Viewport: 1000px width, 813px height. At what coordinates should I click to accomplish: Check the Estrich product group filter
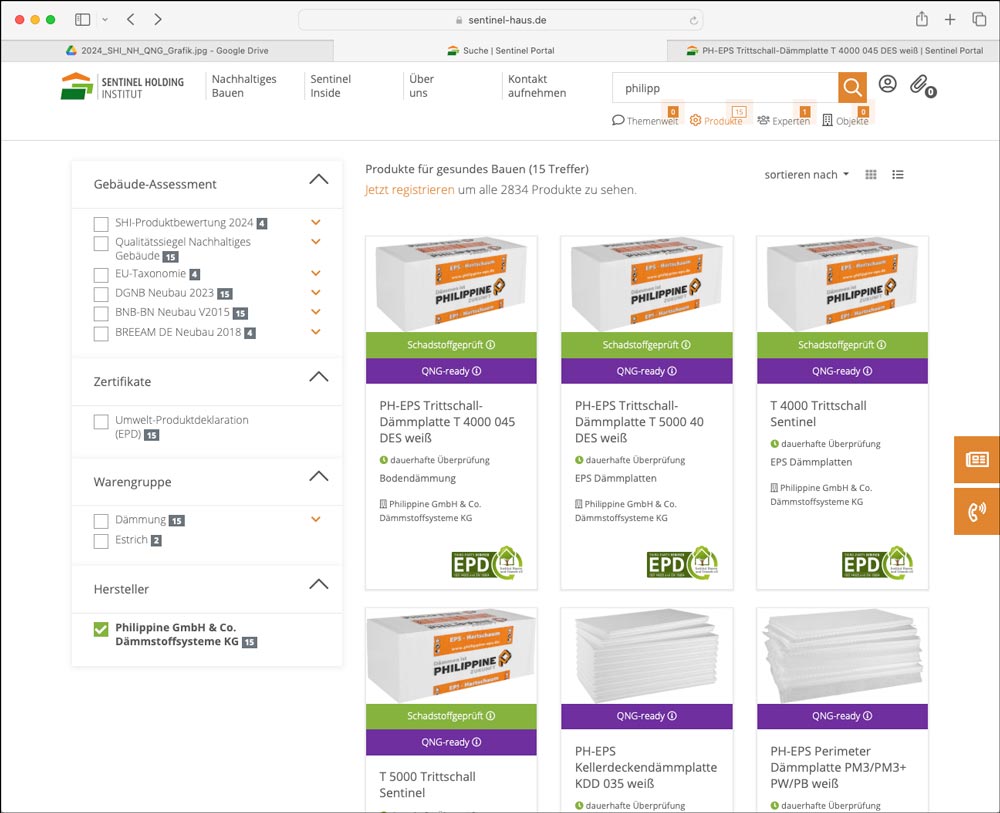[x=101, y=541]
